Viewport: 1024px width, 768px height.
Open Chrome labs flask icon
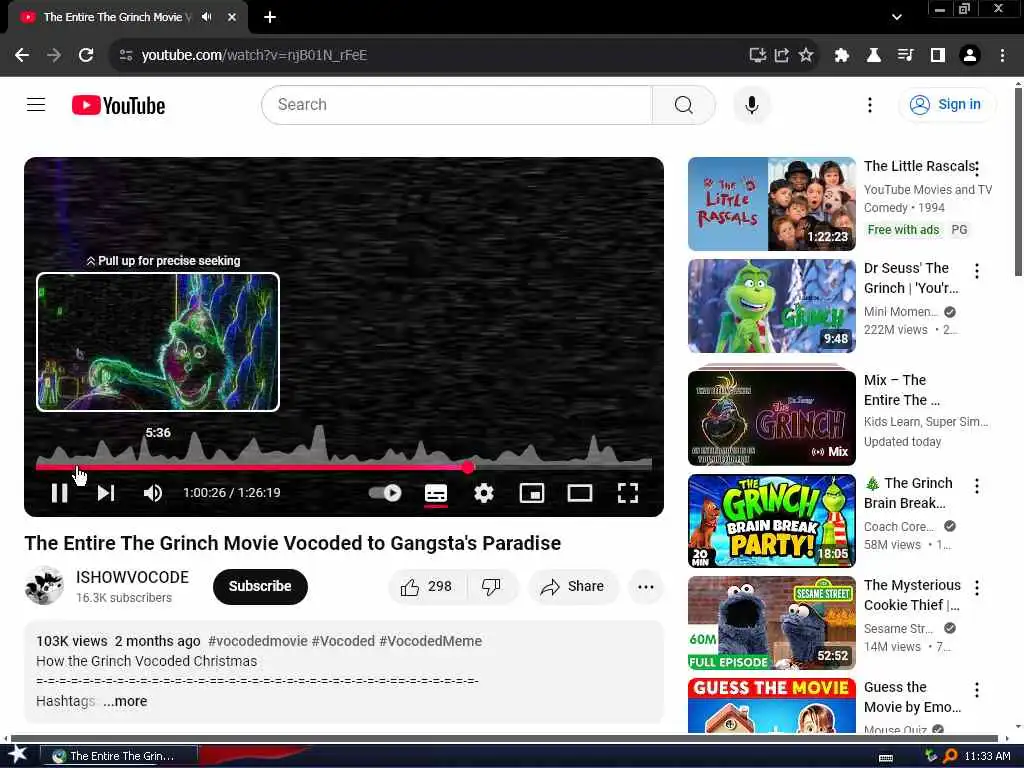(x=873, y=56)
